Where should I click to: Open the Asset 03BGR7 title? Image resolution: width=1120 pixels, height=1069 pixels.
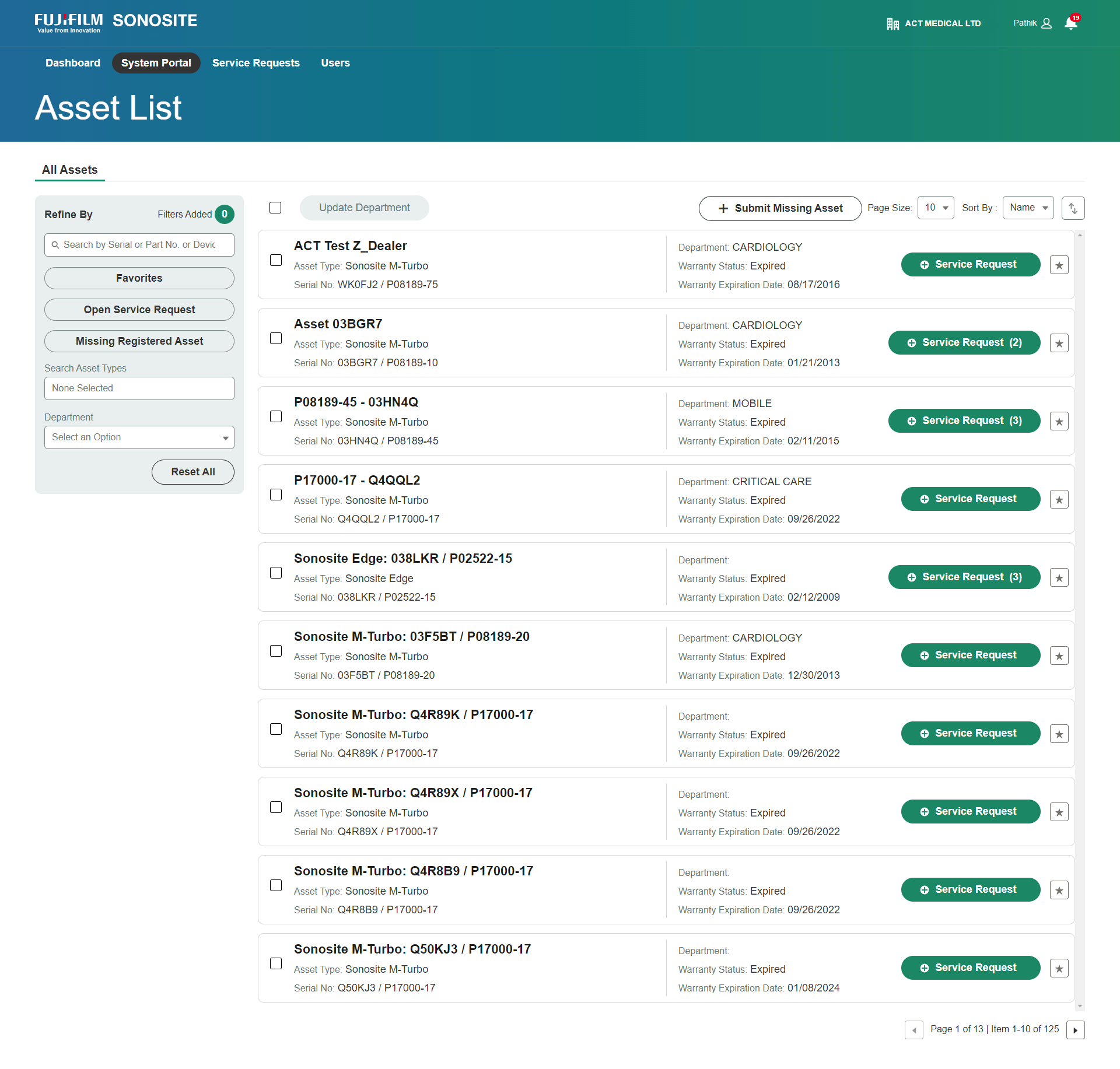(x=338, y=324)
